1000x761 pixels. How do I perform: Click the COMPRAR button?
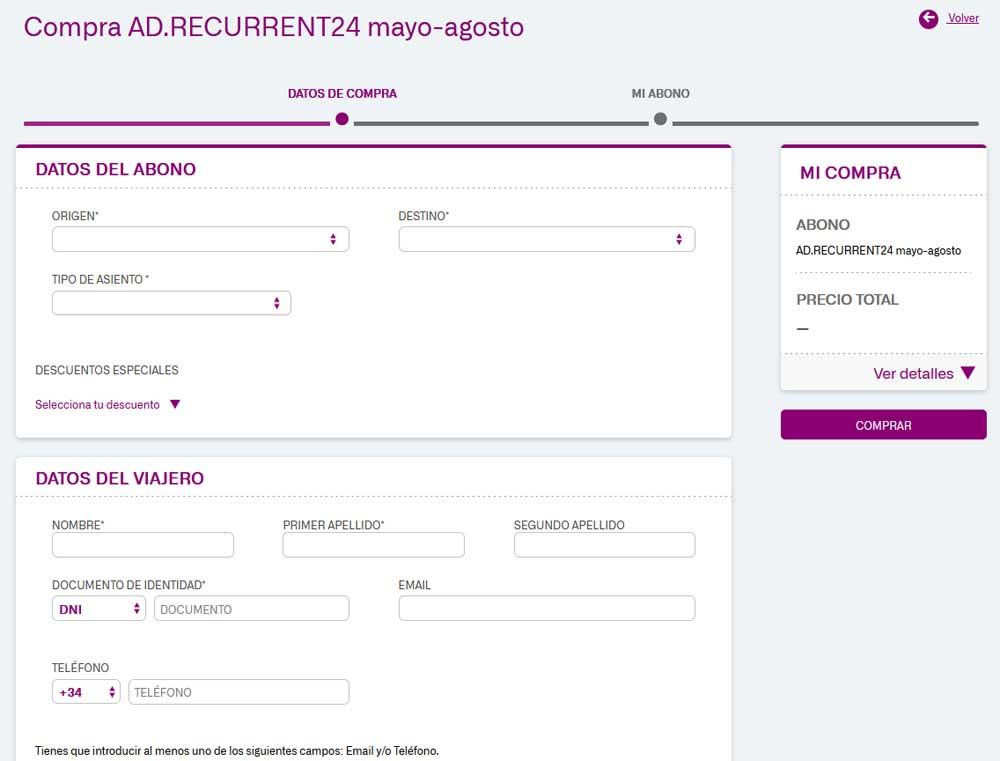(x=883, y=425)
